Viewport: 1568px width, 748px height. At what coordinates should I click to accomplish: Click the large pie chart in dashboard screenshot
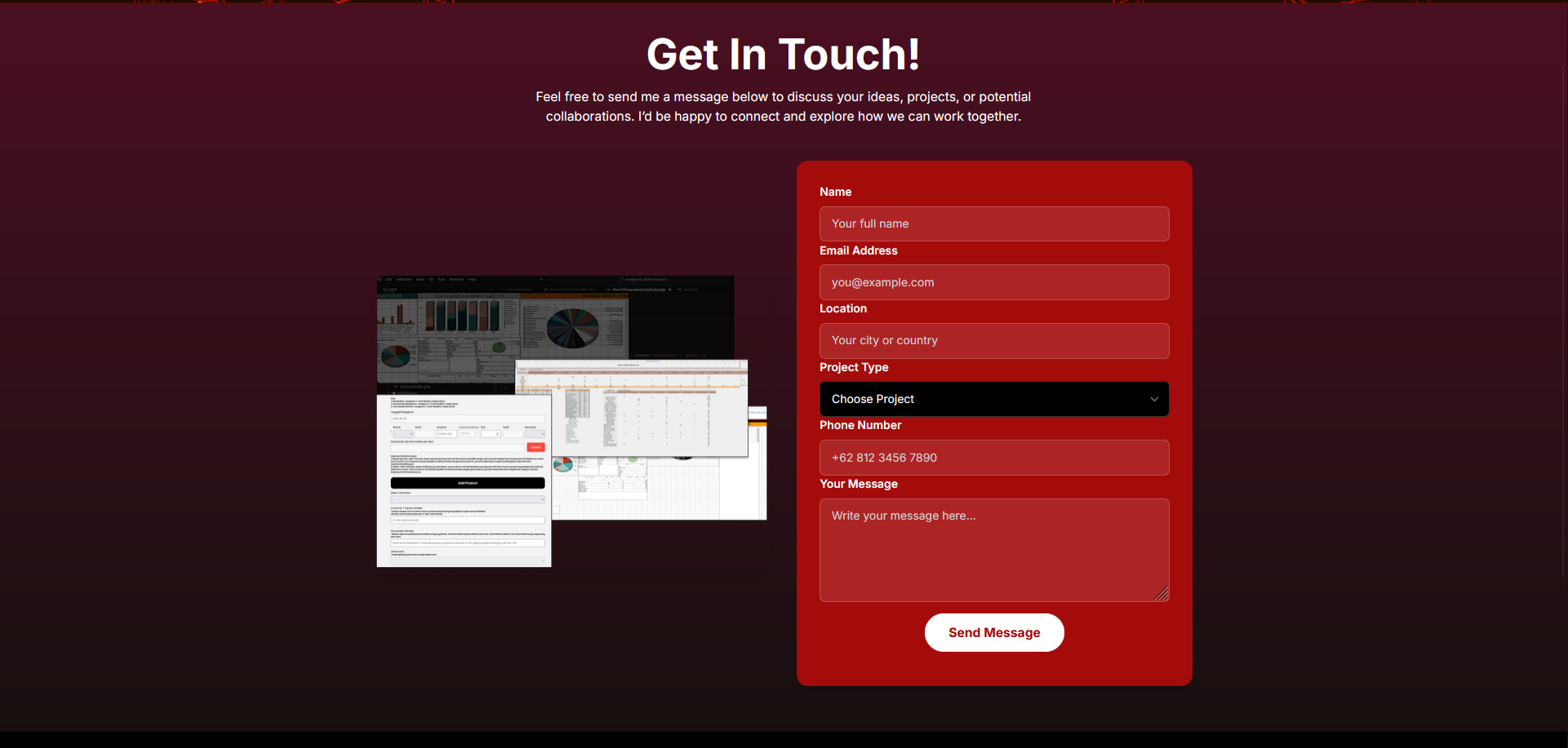(572, 328)
